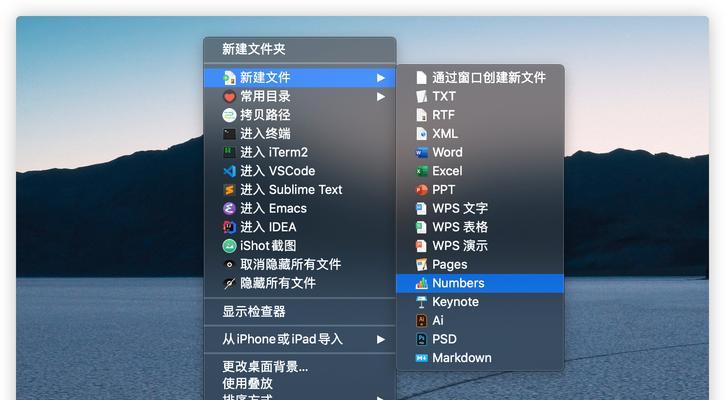Image resolution: width=725 pixels, height=400 pixels.
Task: Expand the 新建文件 submenu arrow
Action: pos(381,78)
